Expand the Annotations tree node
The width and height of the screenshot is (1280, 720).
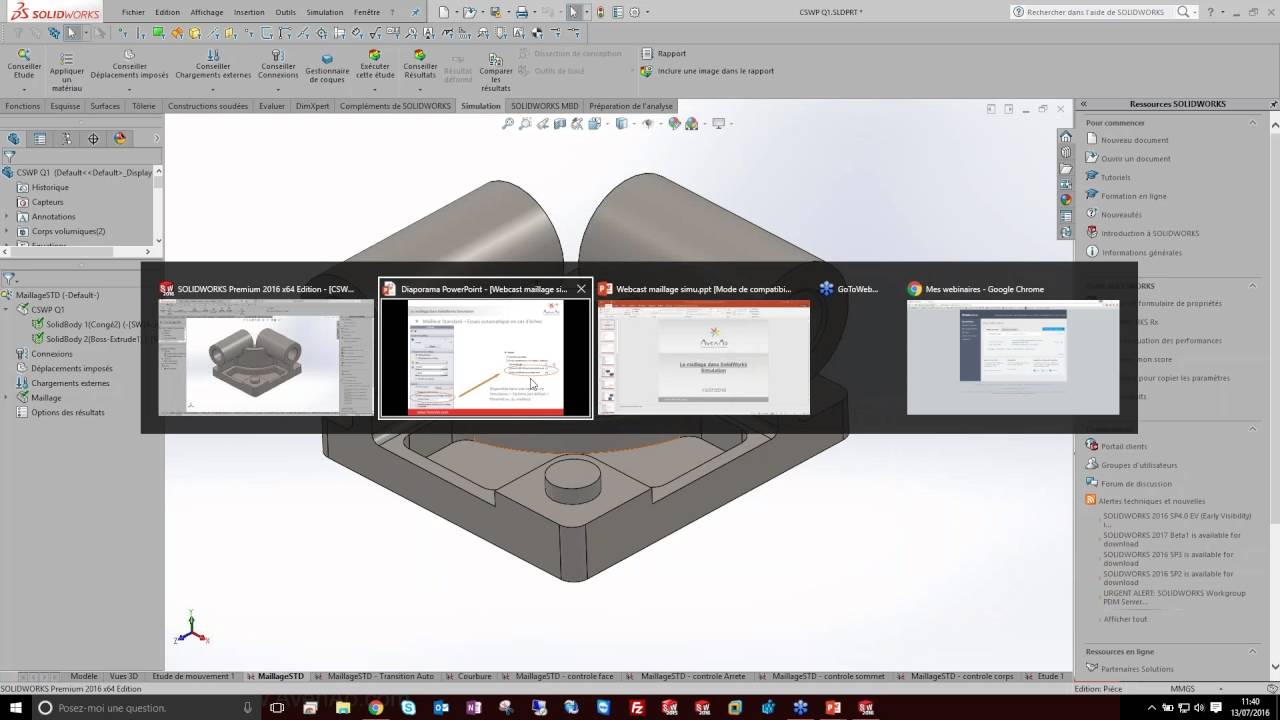click(7, 217)
